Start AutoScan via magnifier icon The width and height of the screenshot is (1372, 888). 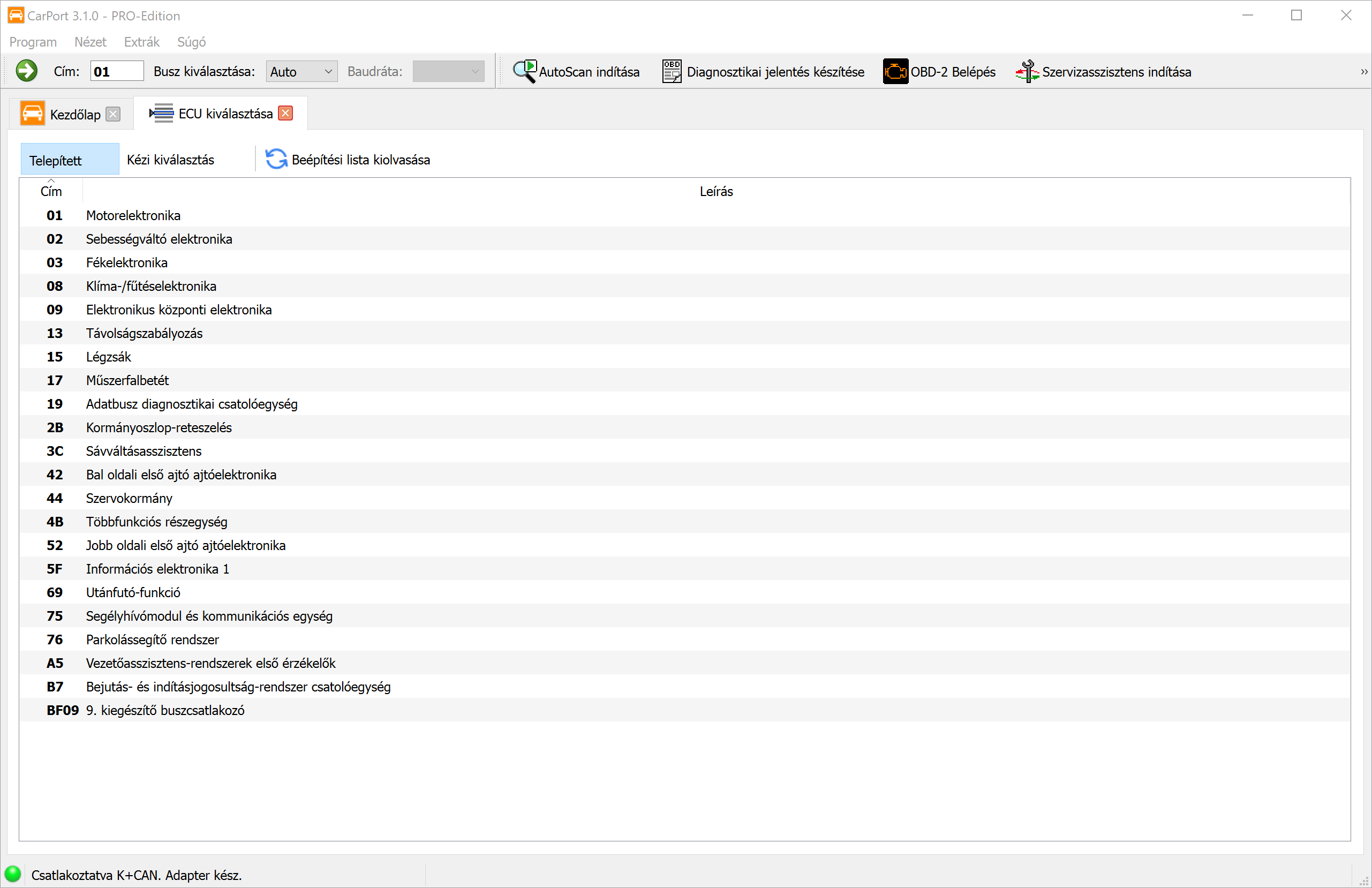coord(525,72)
